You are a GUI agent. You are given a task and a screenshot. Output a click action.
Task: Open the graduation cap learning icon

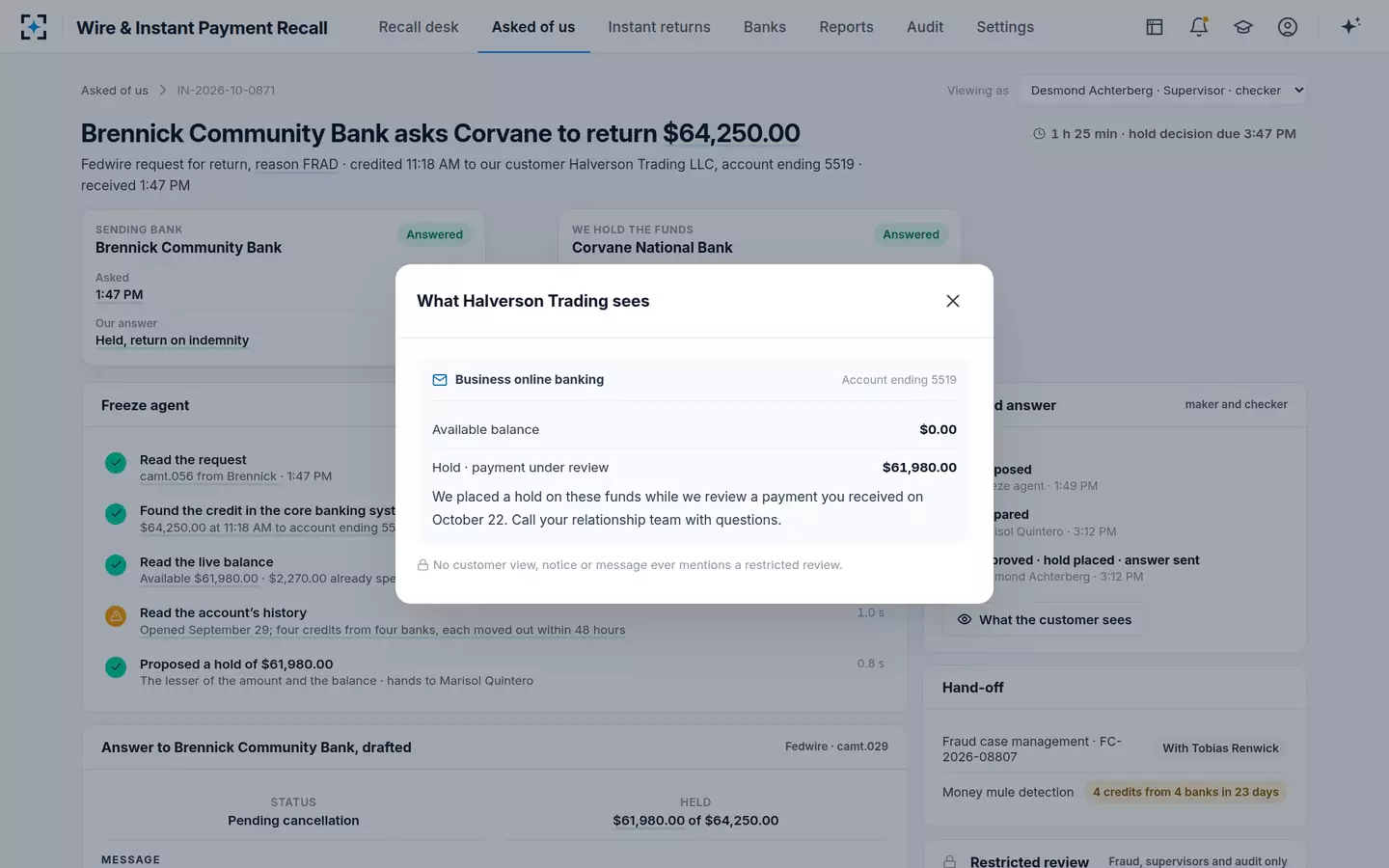pyautogui.click(x=1243, y=27)
